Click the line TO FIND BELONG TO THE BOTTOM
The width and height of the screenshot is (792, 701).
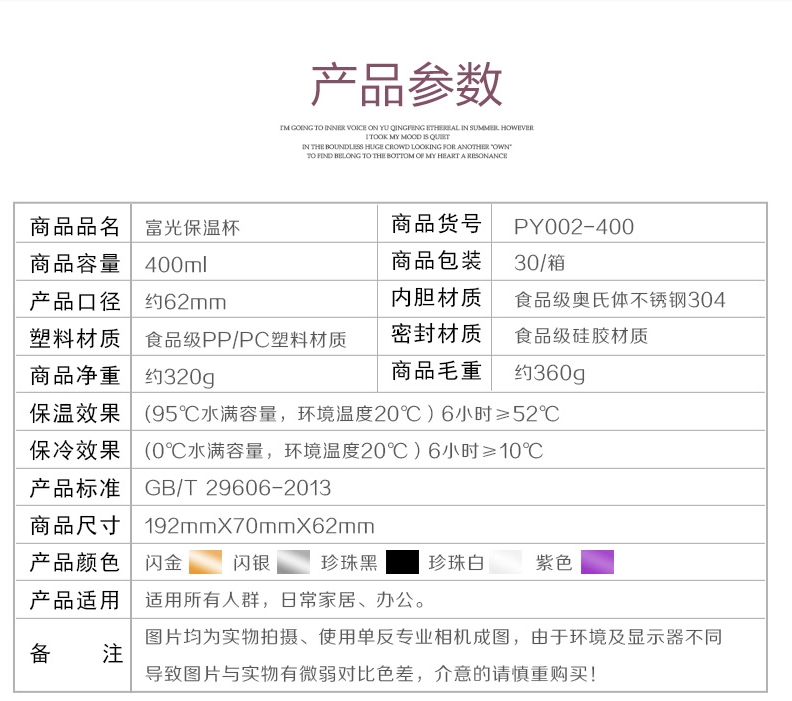pos(407,156)
